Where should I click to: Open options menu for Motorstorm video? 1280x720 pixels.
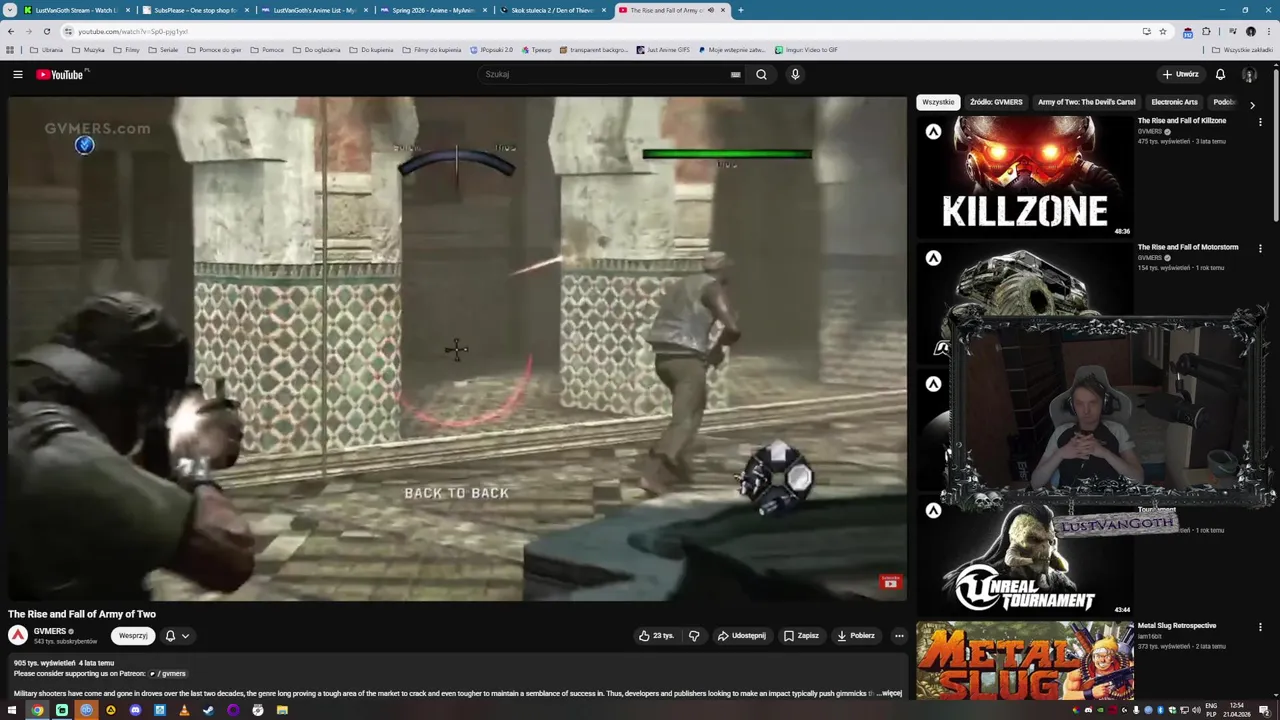click(x=1260, y=248)
